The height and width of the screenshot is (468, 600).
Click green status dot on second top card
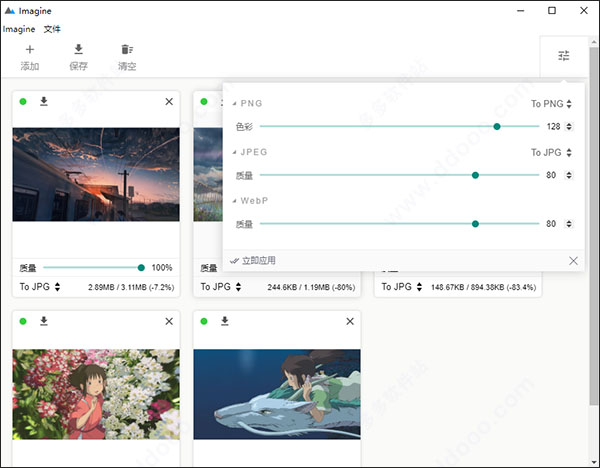(204, 101)
